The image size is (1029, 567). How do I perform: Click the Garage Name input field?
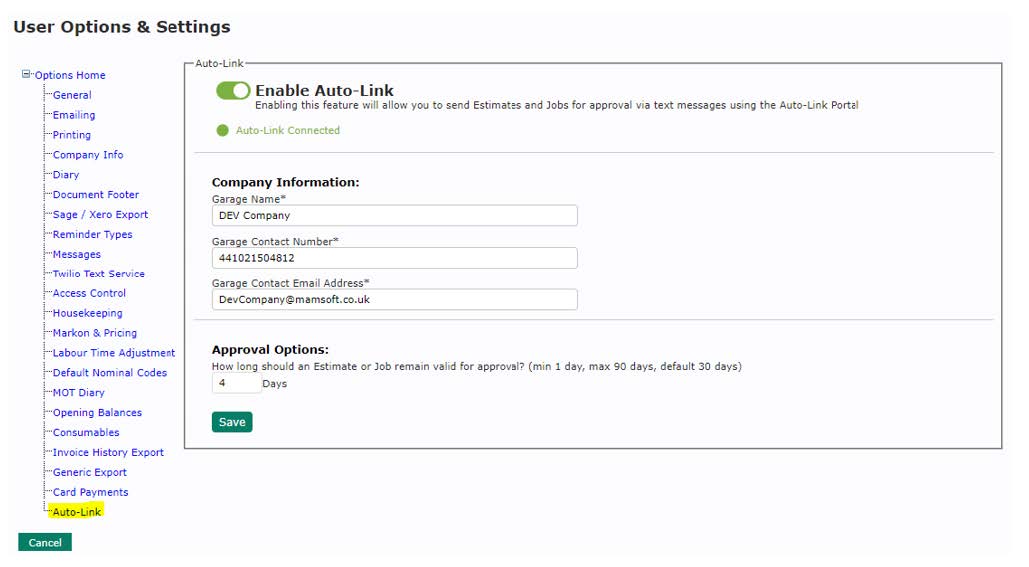394,216
